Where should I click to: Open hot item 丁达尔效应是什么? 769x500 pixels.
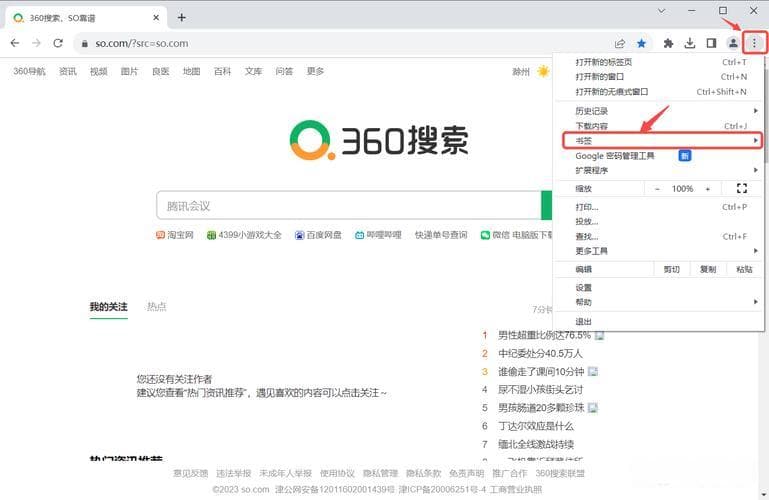pos(536,426)
